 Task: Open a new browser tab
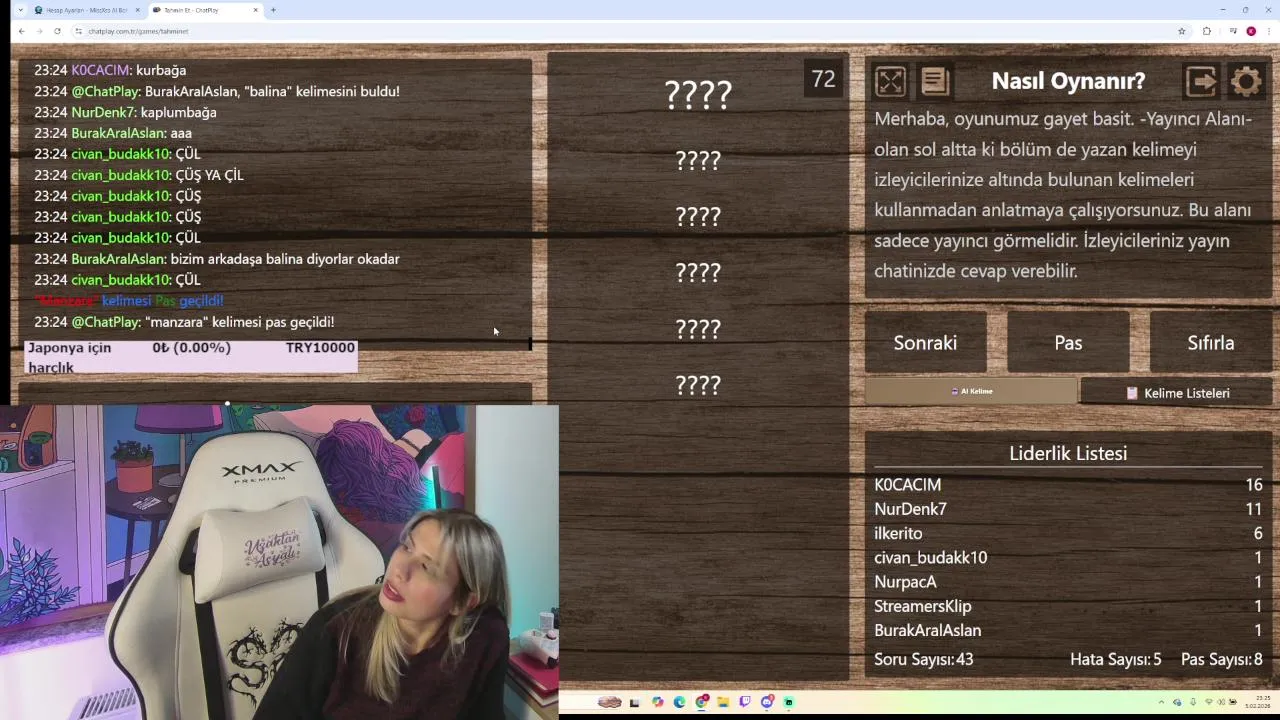point(273,10)
